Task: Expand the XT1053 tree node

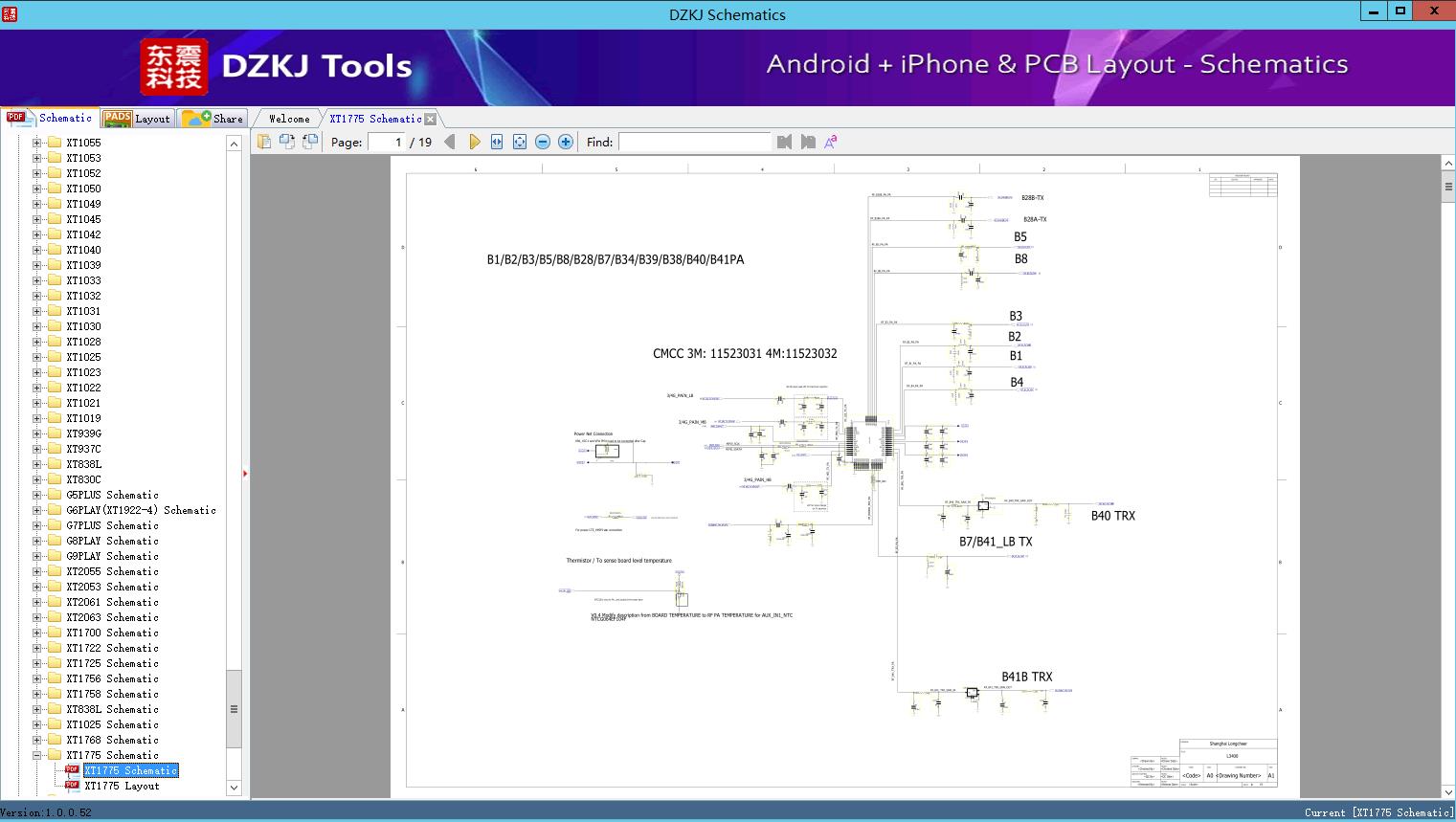Action: pos(36,158)
